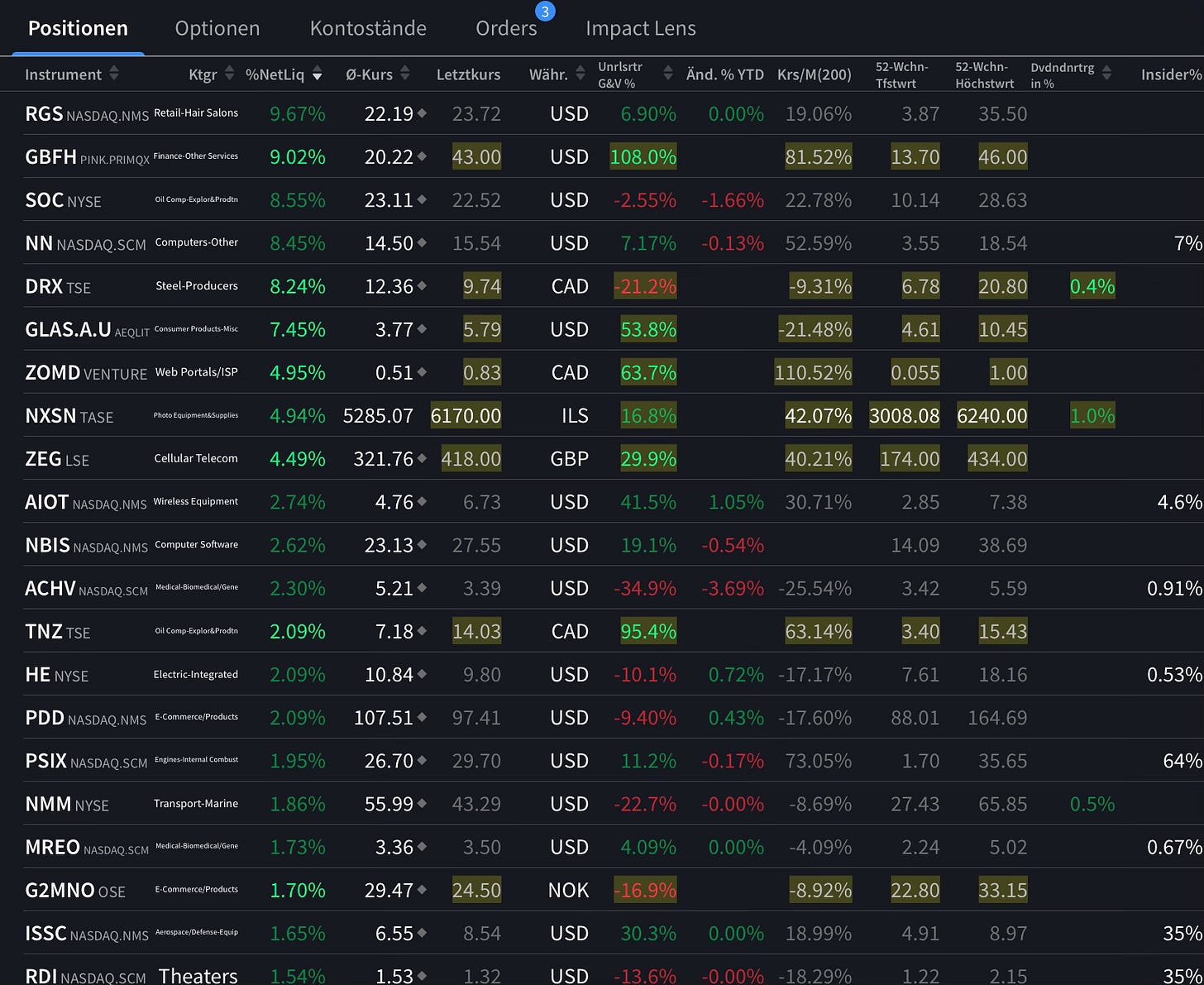
Task: Select the GBFH PINK.PRIMQX instrument
Action: coord(87,157)
